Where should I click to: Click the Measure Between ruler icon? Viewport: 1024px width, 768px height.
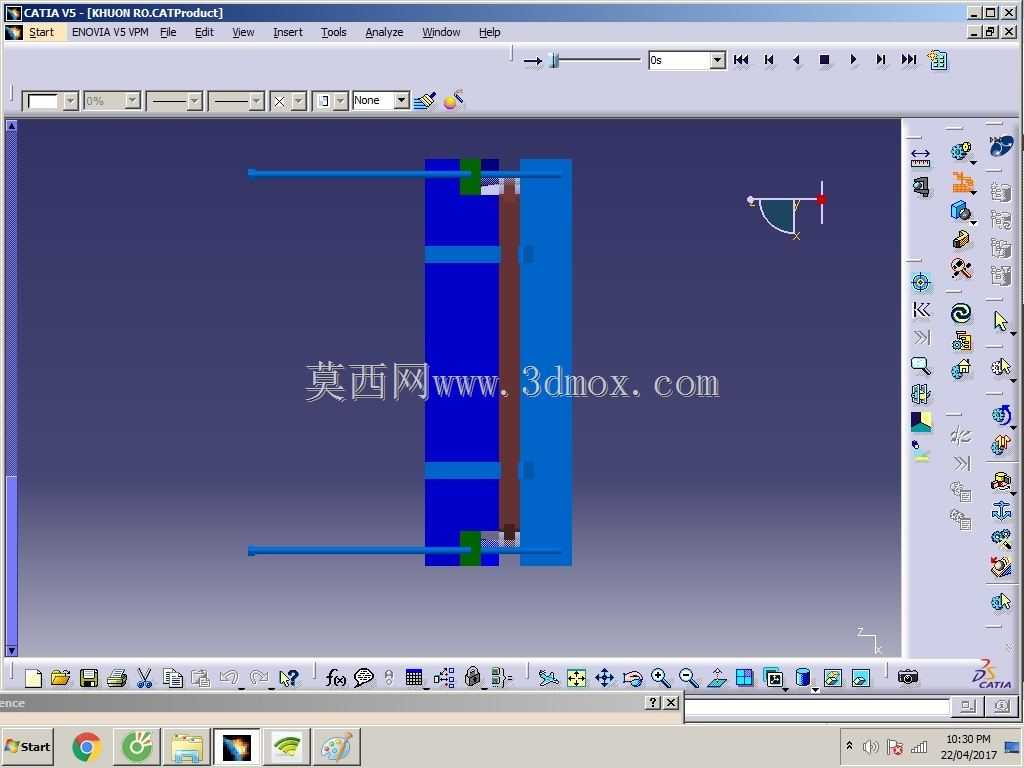[x=920, y=158]
